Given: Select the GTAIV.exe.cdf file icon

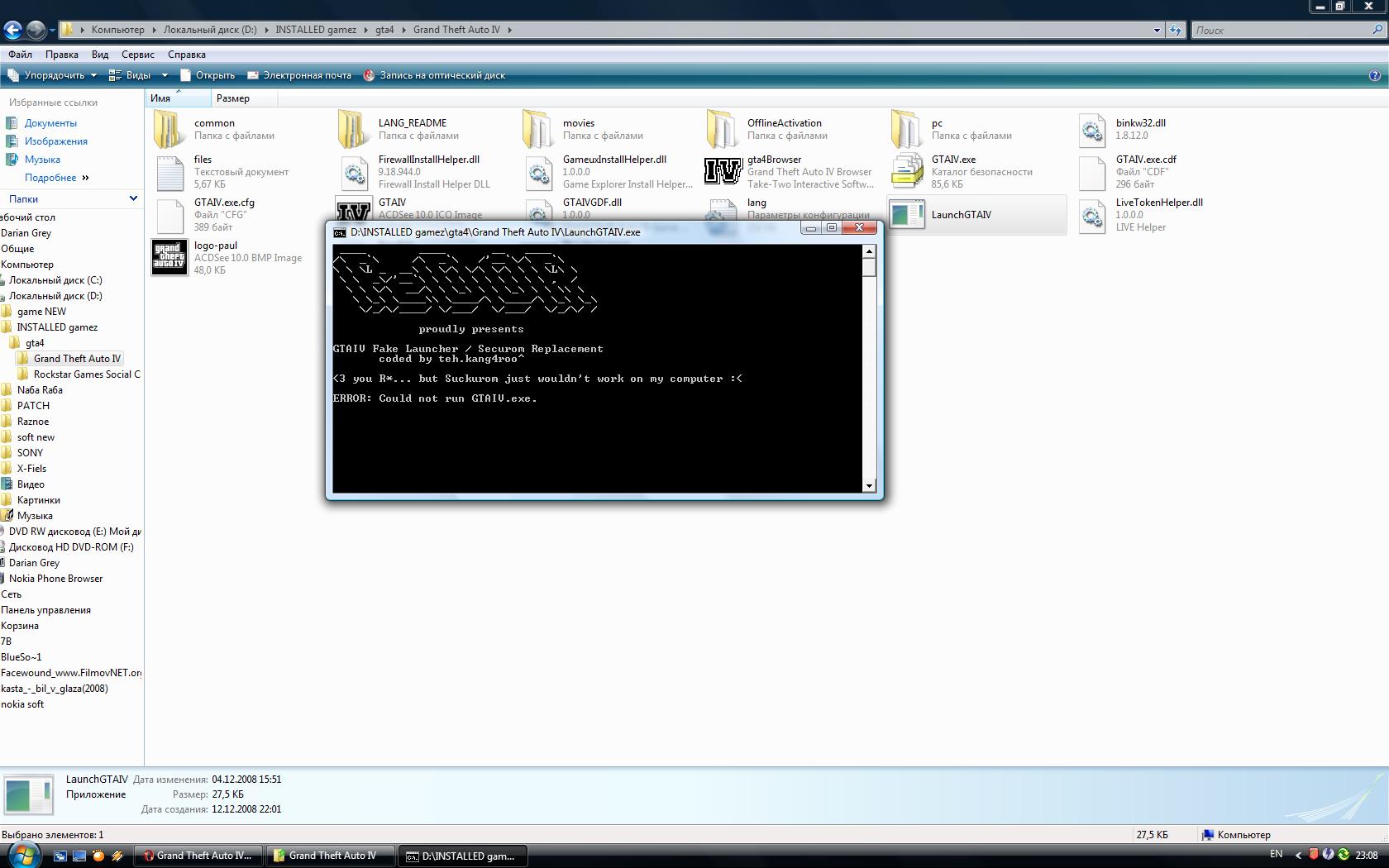Looking at the screenshot, I should pyautogui.click(x=1091, y=172).
